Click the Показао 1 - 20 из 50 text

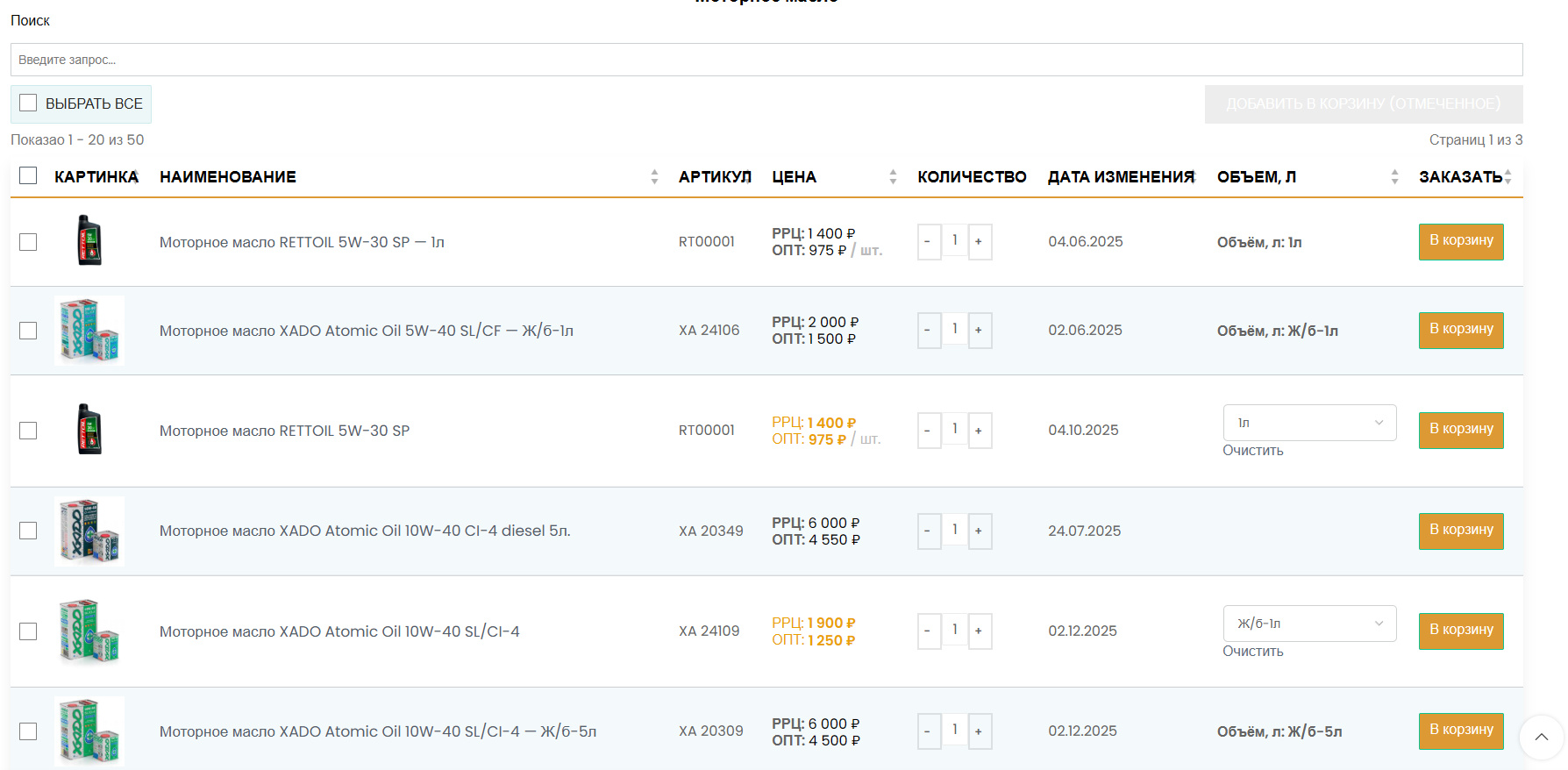[77, 140]
